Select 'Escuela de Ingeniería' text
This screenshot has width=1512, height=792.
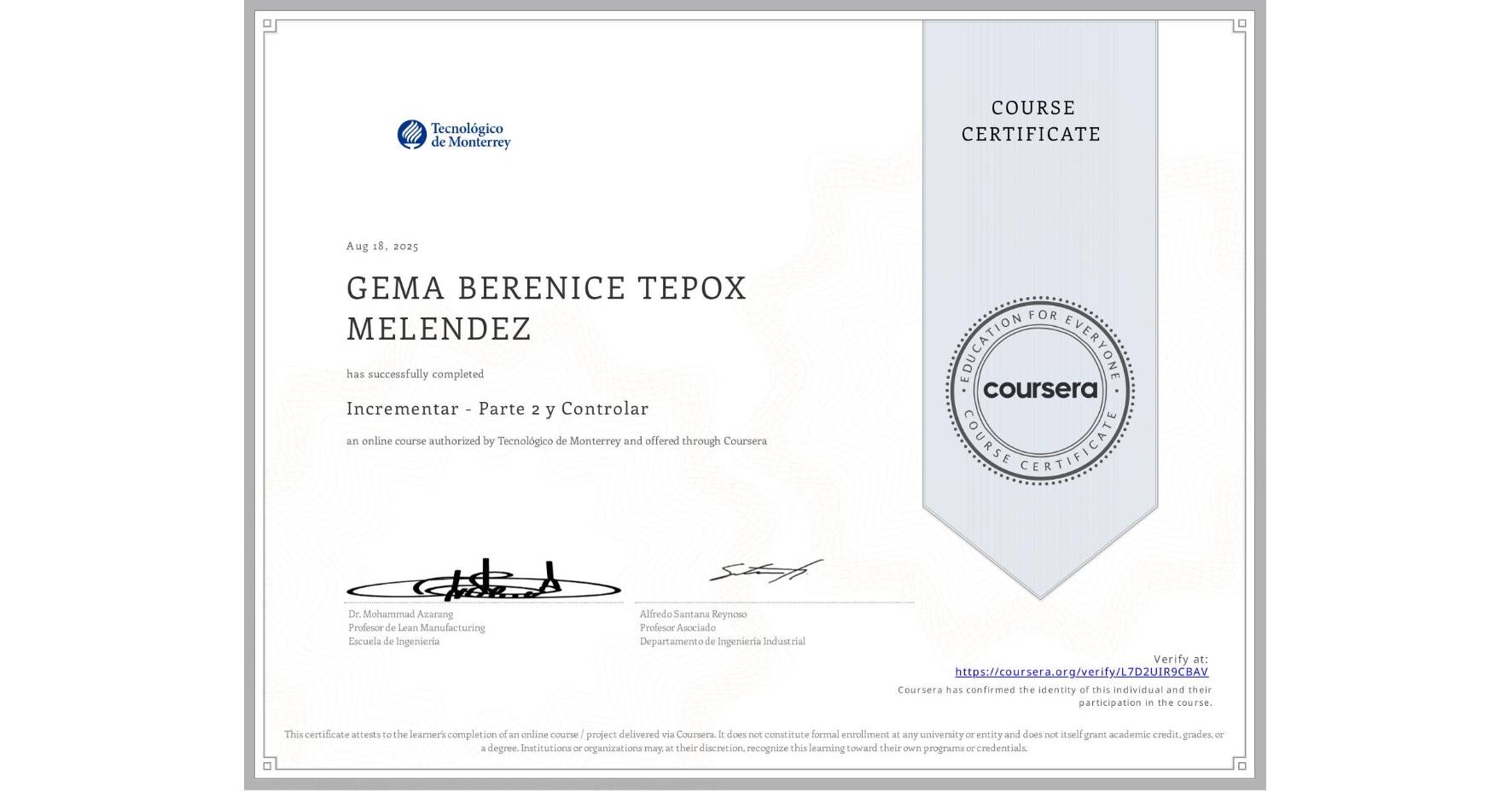pyautogui.click(x=394, y=642)
